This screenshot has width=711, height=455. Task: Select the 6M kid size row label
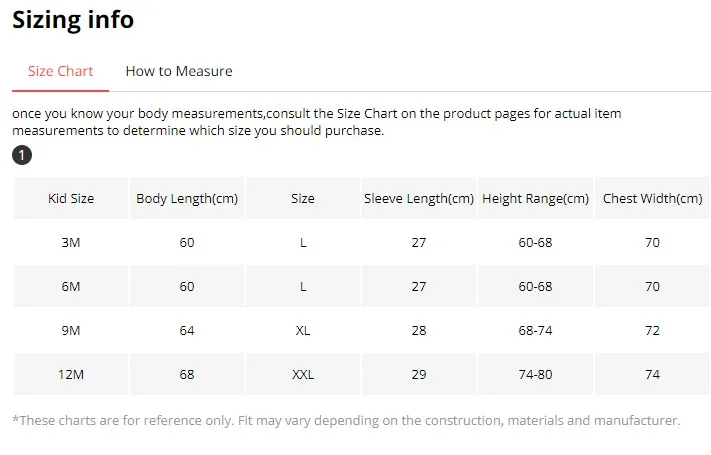pyautogui.click(x=71, y=287)
